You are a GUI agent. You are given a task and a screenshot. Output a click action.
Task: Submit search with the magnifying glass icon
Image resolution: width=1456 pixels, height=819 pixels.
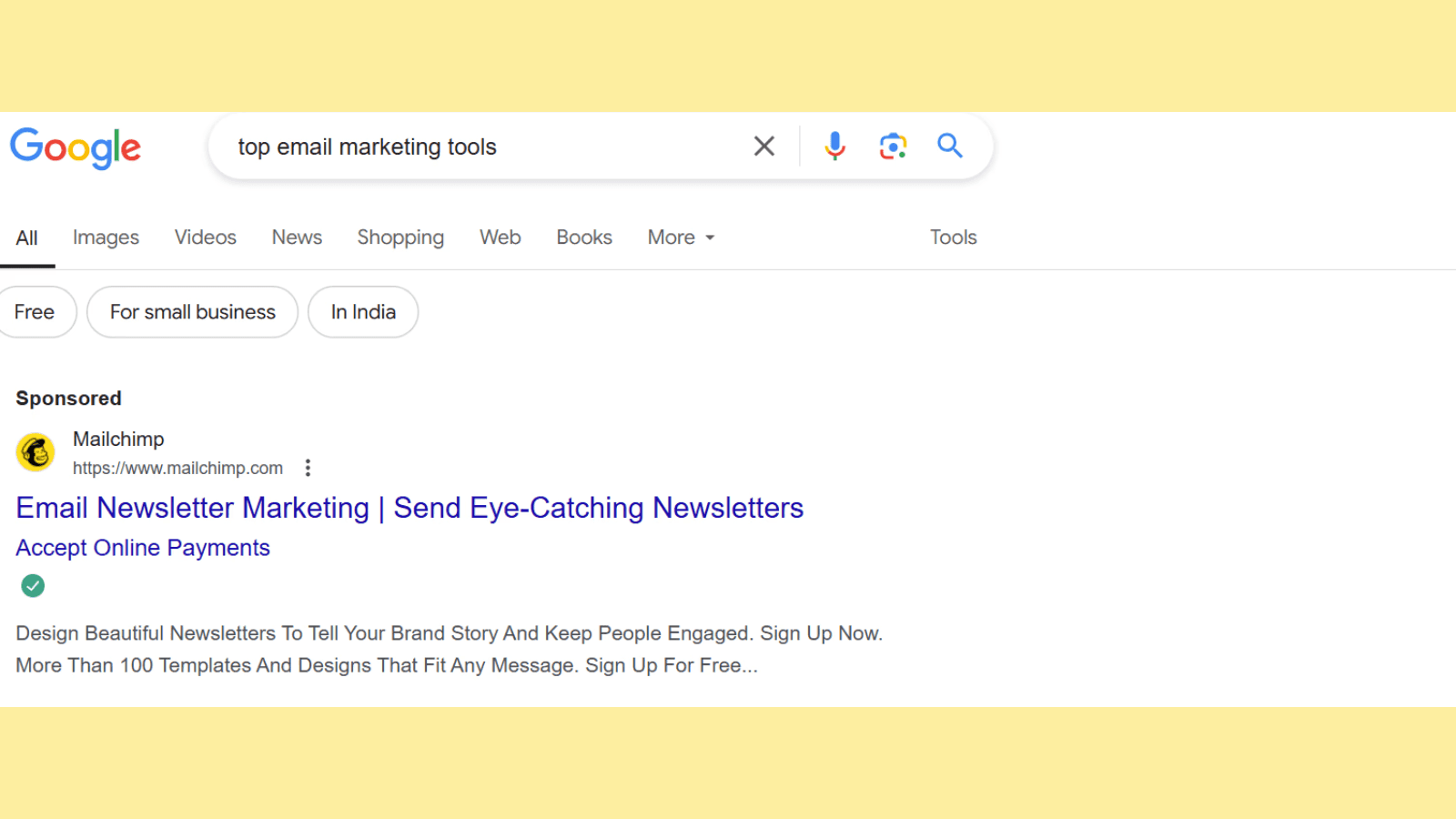click(x=950, y=146)
